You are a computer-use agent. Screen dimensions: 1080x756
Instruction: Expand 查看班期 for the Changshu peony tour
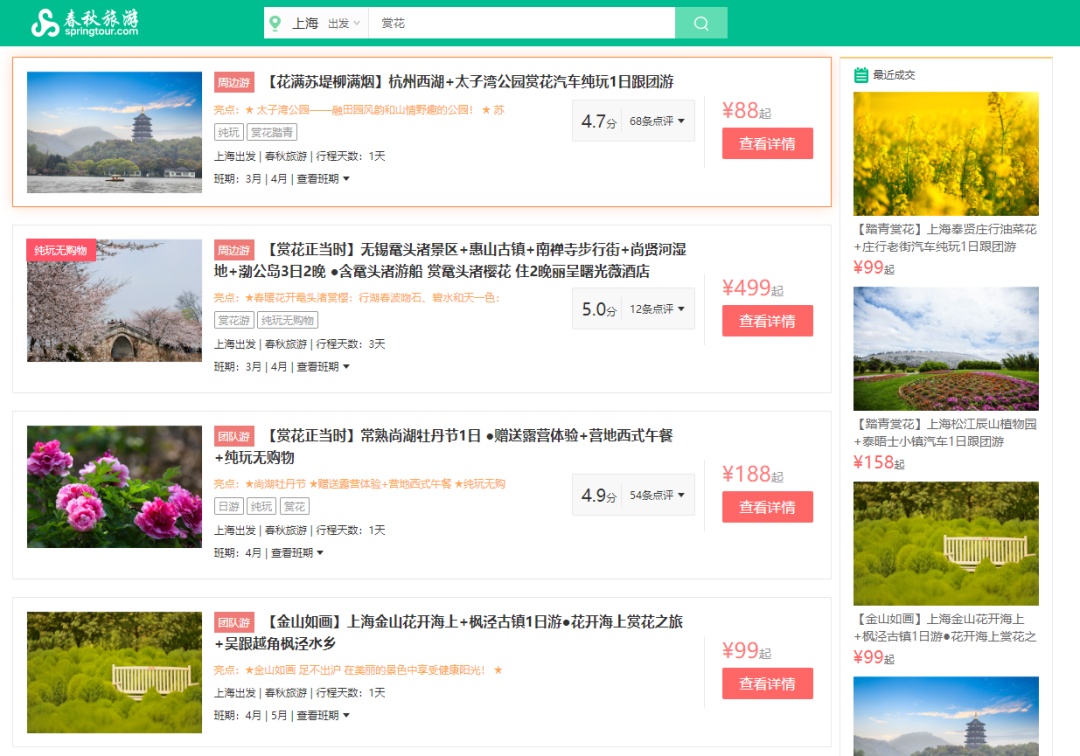click(297, 553)
